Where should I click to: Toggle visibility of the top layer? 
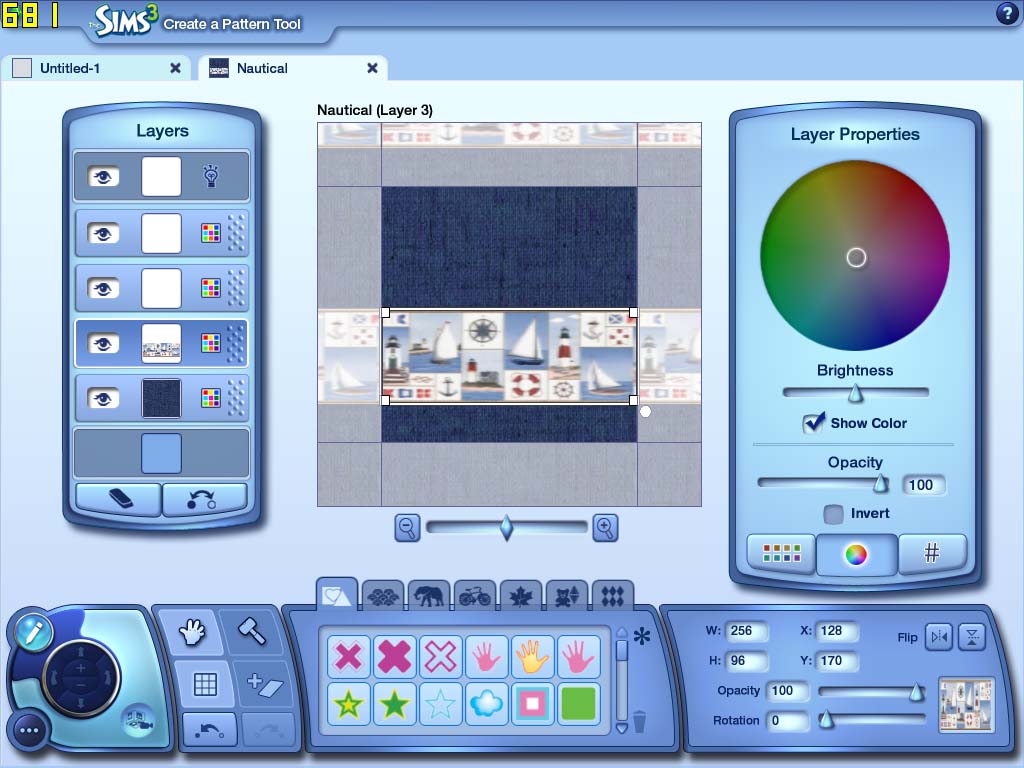pyautogui.click(x=103, y=177)
